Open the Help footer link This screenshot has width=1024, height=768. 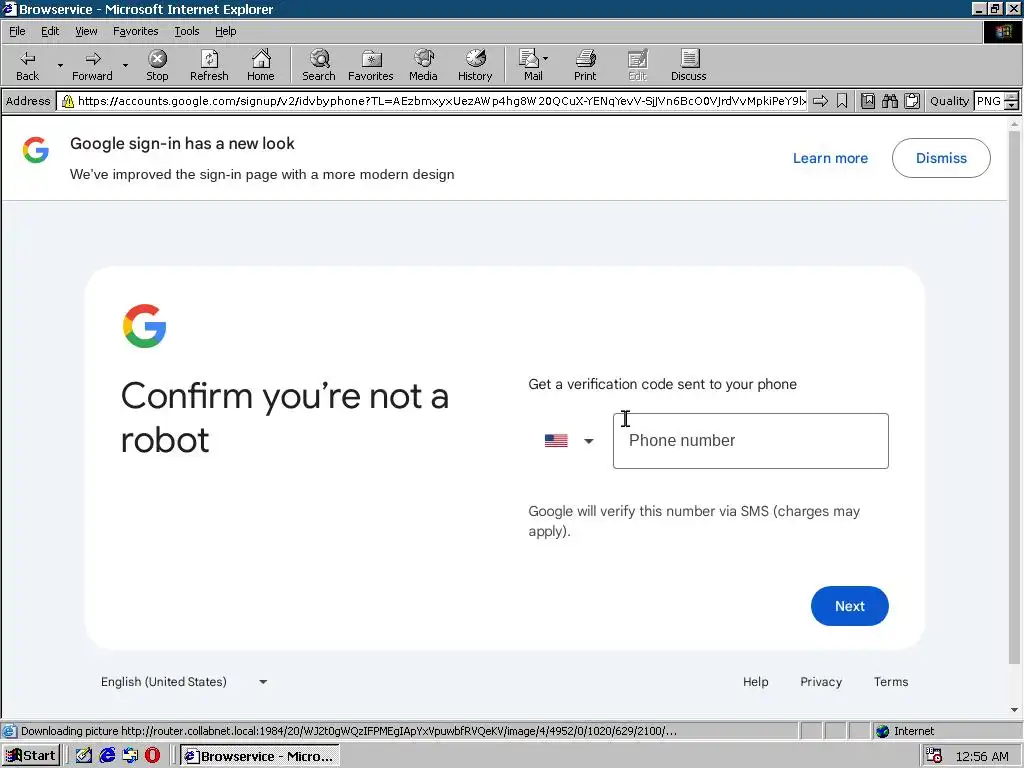[x=756, y=682]
